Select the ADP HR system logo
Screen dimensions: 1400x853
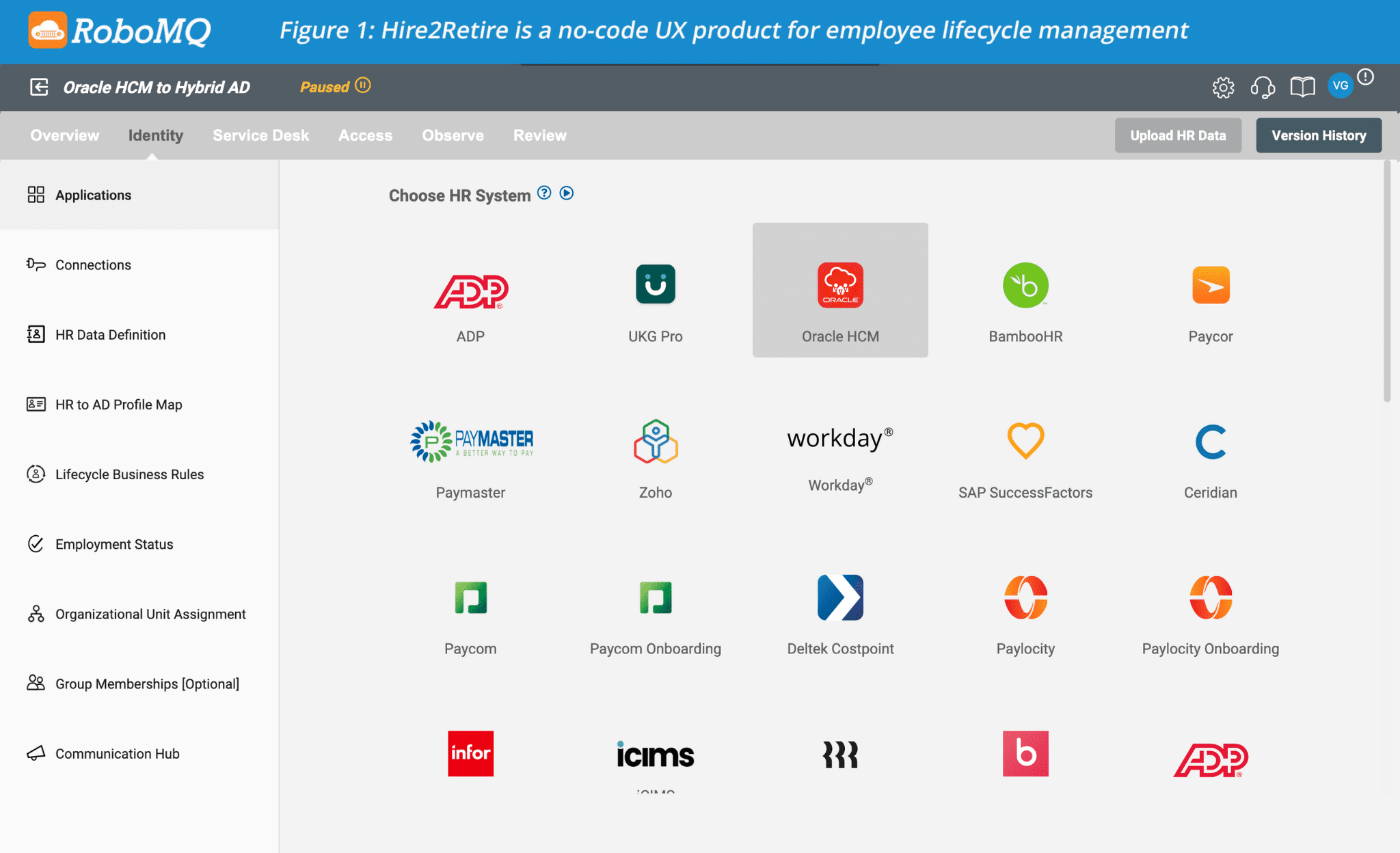[470, 290]
